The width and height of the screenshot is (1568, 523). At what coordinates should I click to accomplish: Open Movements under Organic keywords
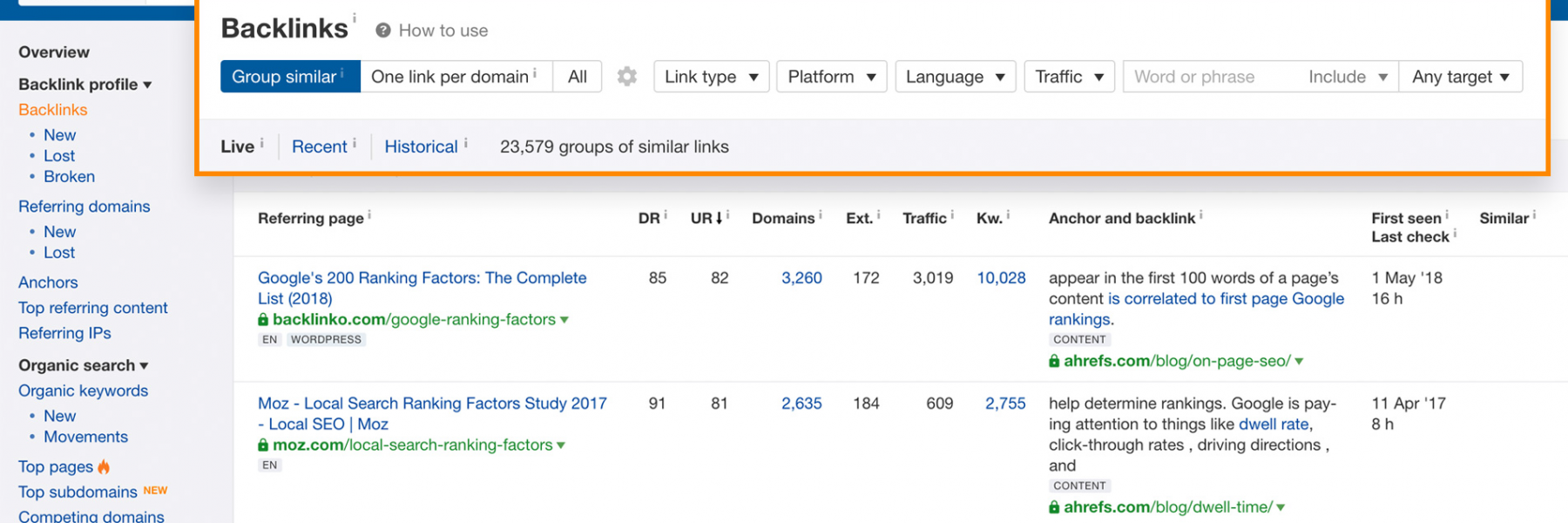point(86,437)
